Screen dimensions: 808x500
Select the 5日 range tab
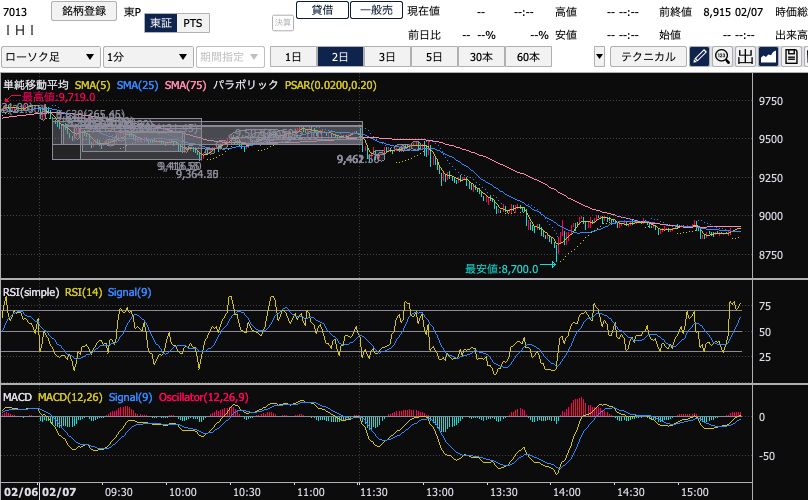click(x=434, y=57)
